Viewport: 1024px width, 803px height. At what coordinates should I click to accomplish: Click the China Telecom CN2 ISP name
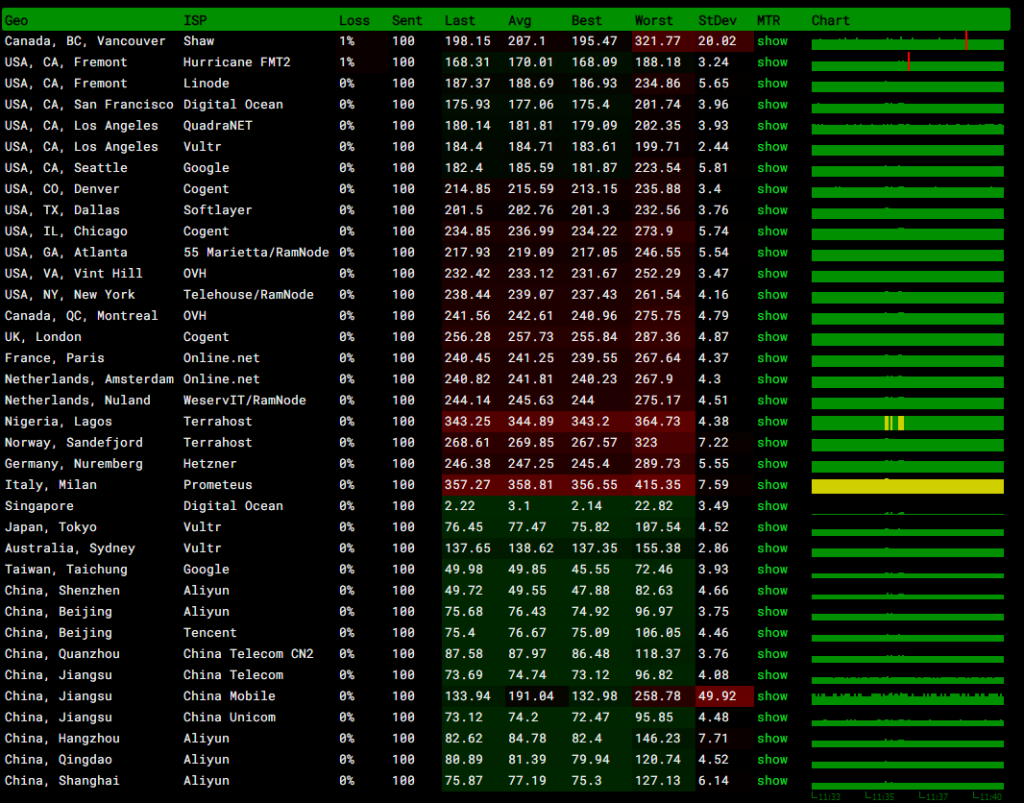(248, 654)
